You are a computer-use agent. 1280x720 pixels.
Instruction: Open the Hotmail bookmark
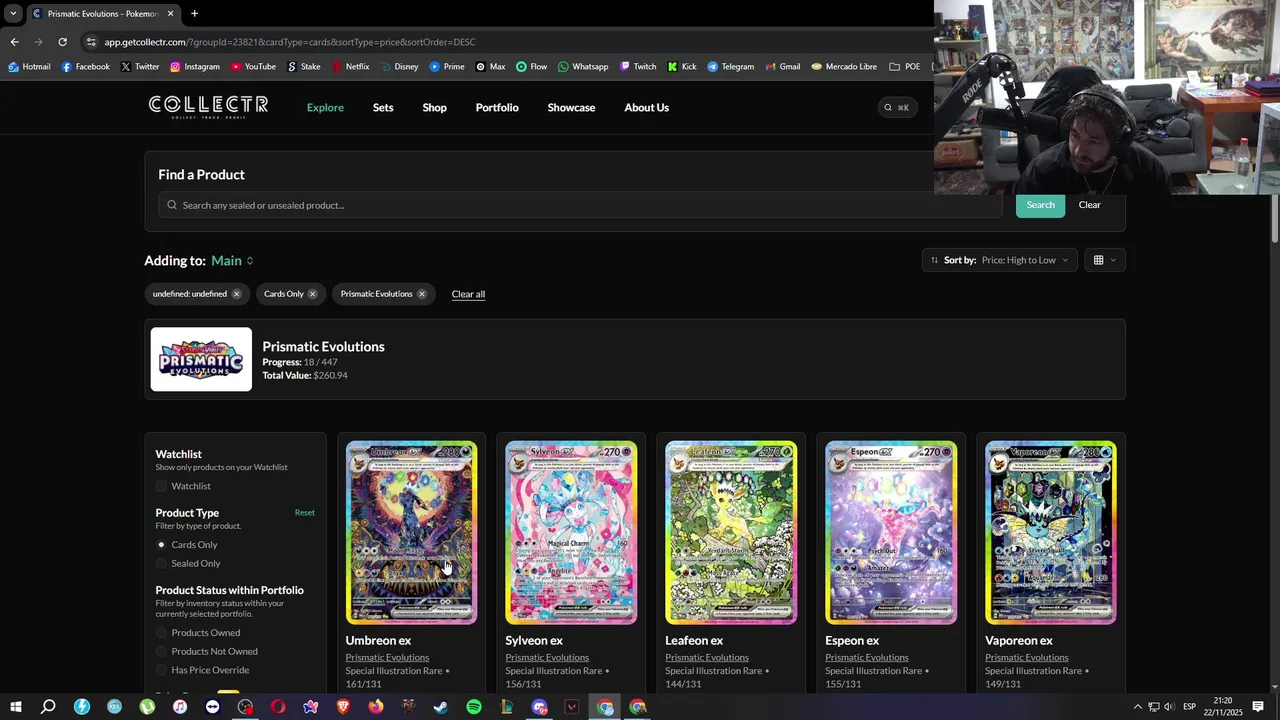[29, 67]
